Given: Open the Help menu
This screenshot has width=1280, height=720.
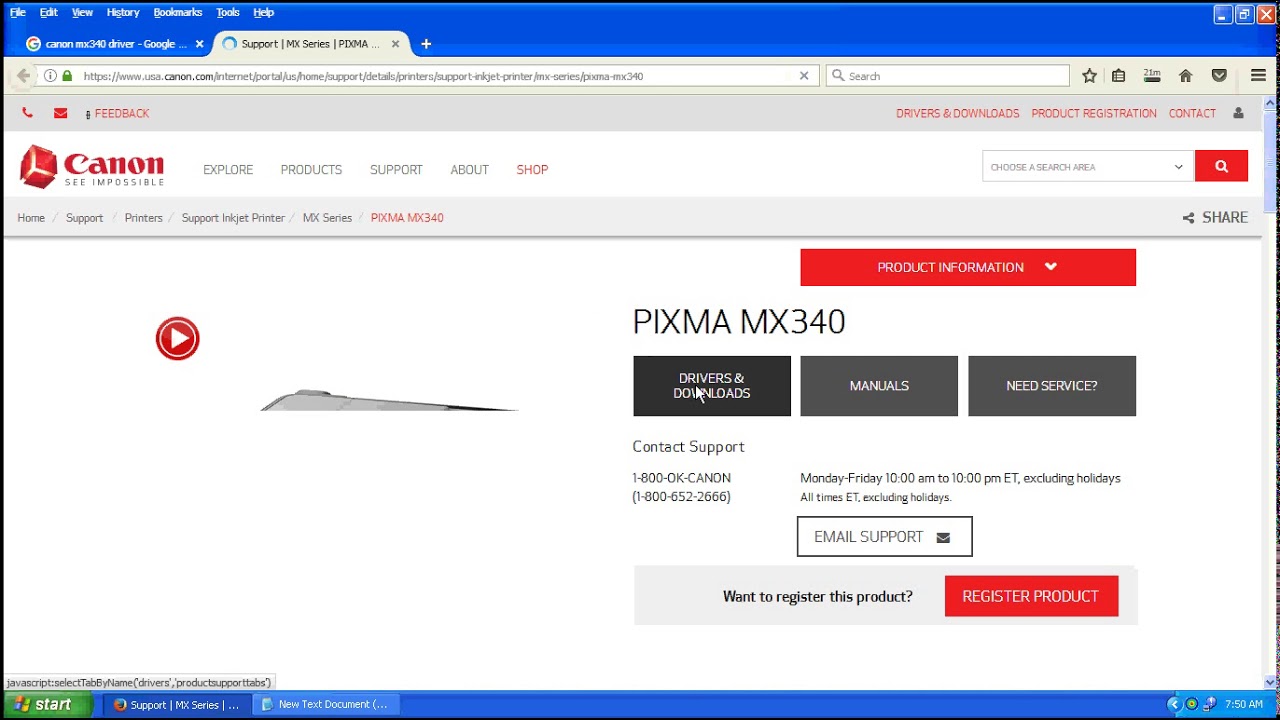Looking at the screenshot, I should pos(263,12).
